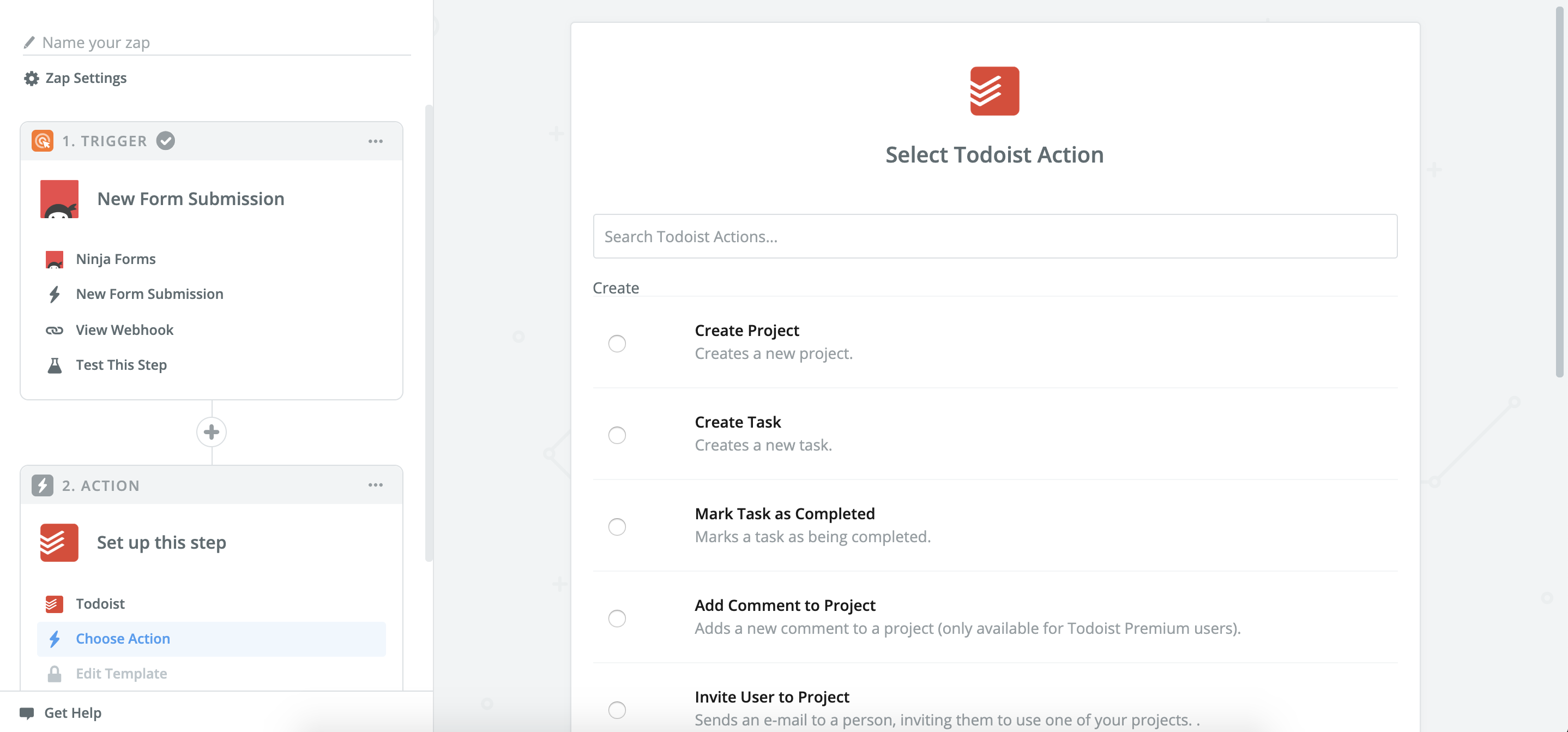Click the lock icon beside Edit Template
1568x732 pixels.
[x=55, y=674]
